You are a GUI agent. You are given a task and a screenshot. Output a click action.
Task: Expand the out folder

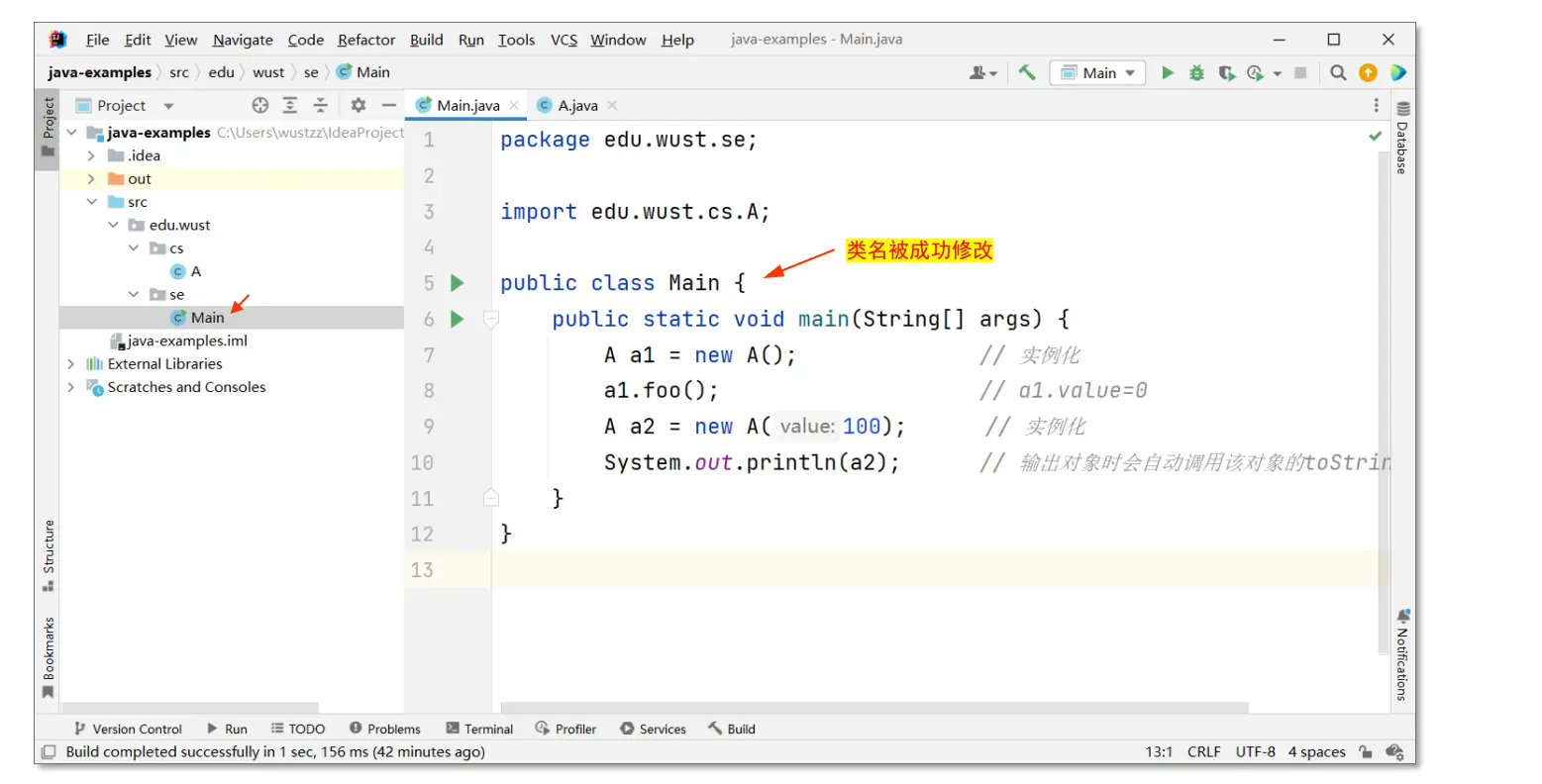pyautogui.click(x=91, y=179)
